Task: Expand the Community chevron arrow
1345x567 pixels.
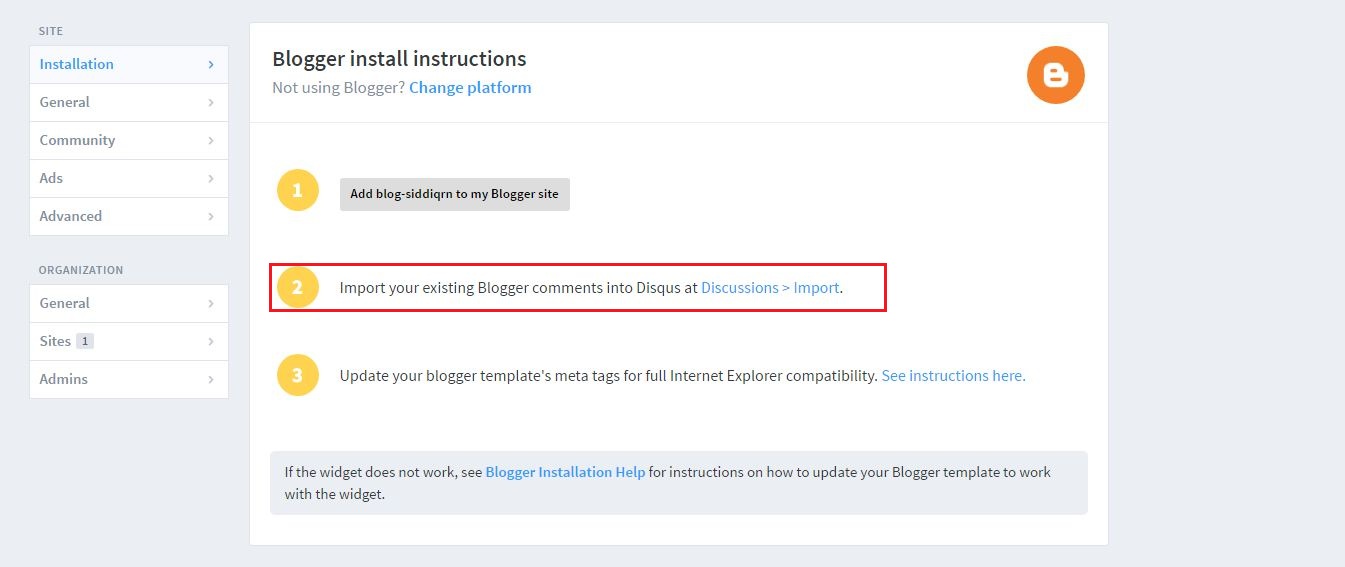Action: pos(211,140)
